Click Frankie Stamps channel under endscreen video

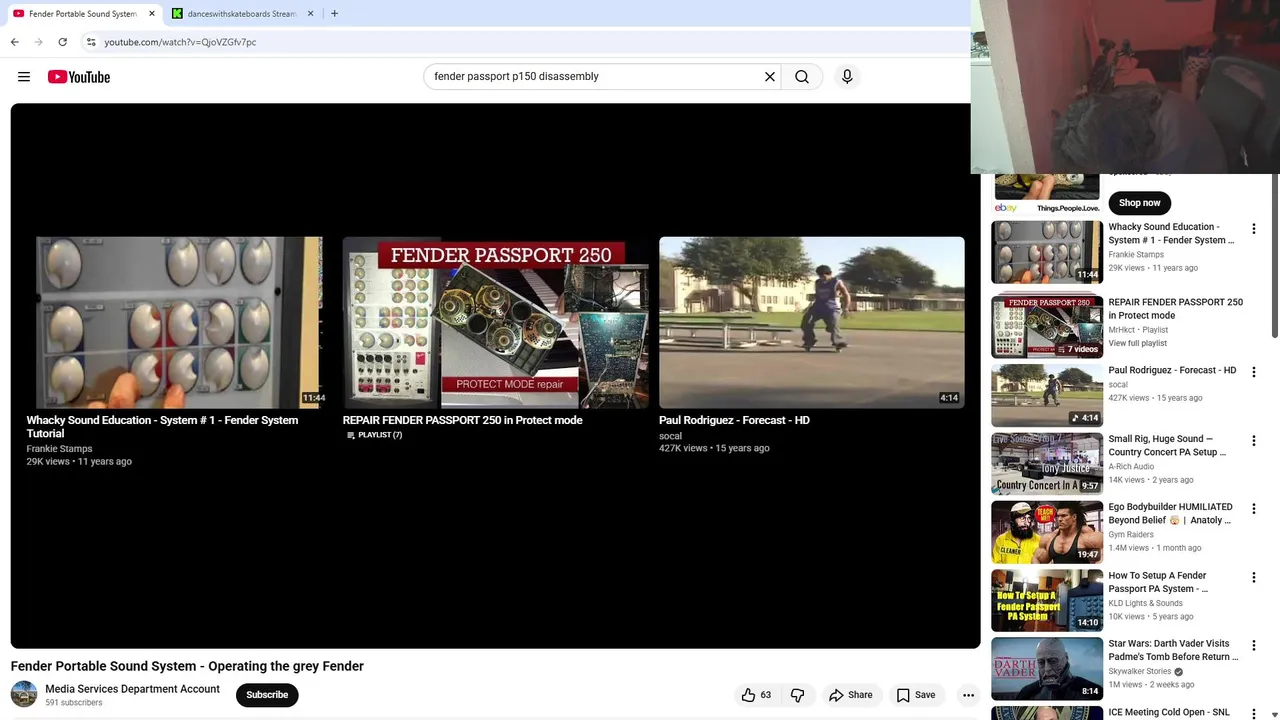[x=59, y=449]
